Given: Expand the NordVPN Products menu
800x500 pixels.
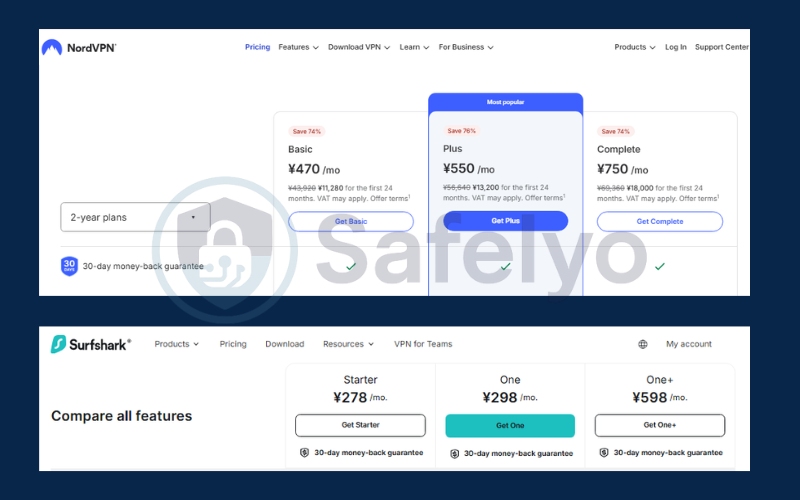Looking at the screenshot, I should [x=635, y=47].
